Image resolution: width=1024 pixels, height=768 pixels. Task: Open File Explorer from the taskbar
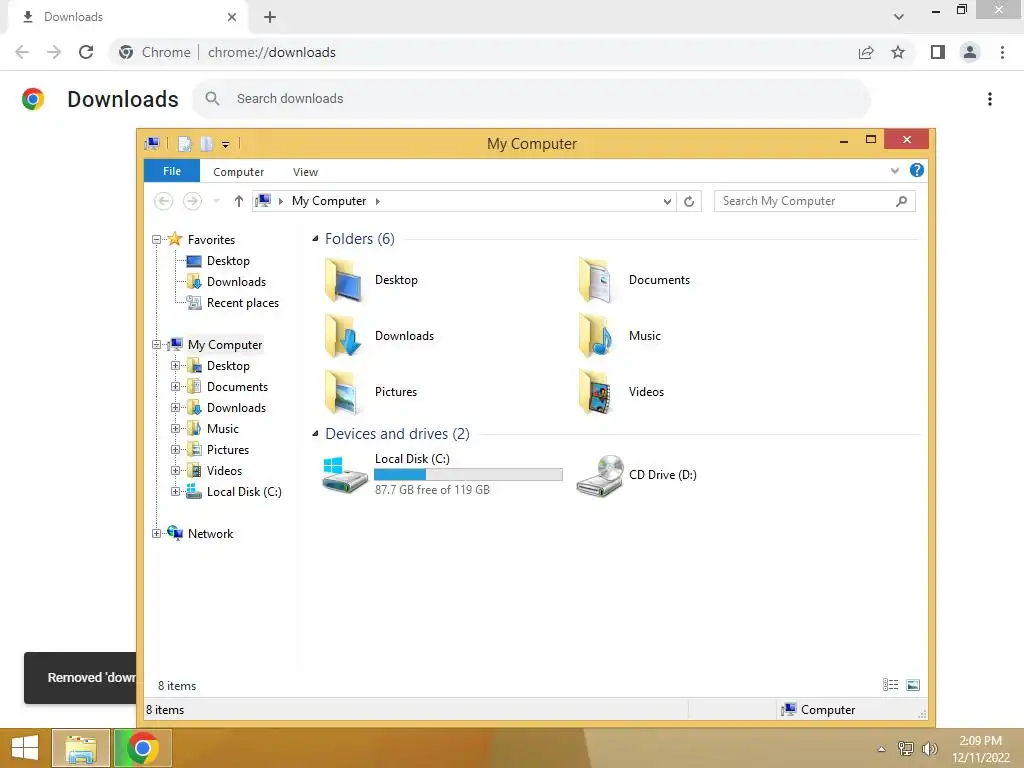click(x=81, y=748)
